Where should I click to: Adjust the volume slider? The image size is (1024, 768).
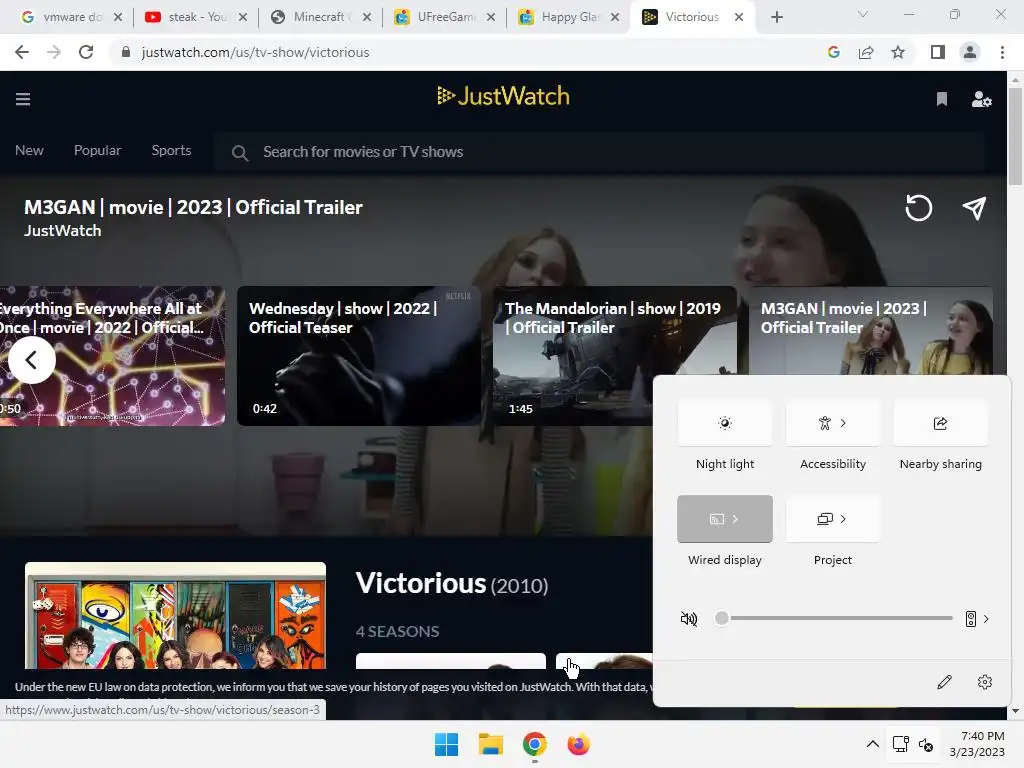pos(836,618)
